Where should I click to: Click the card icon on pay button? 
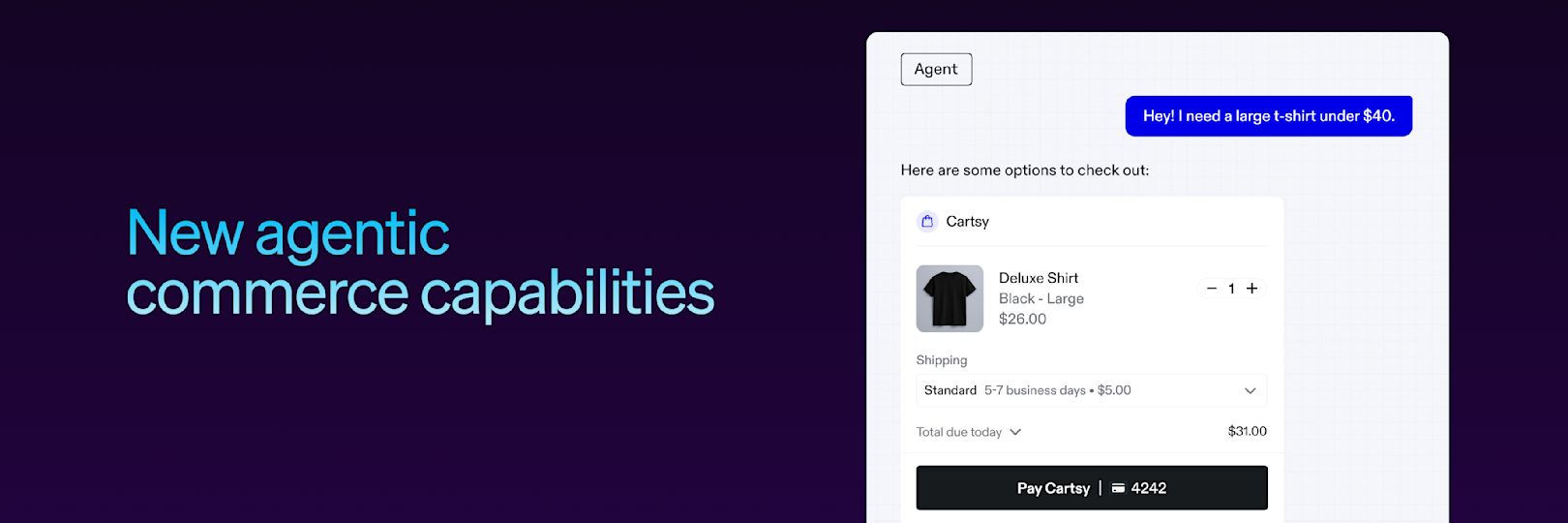[x=1118, y=488]
